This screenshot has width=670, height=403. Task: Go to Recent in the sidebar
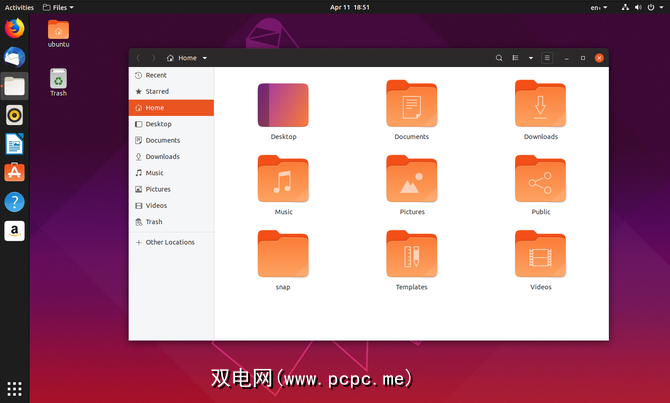[x=156, y=75]
